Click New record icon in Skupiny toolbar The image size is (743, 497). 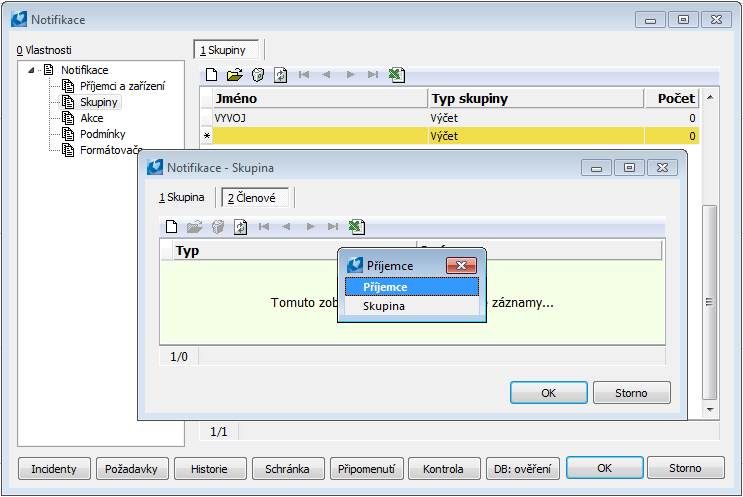coord(211,75)
